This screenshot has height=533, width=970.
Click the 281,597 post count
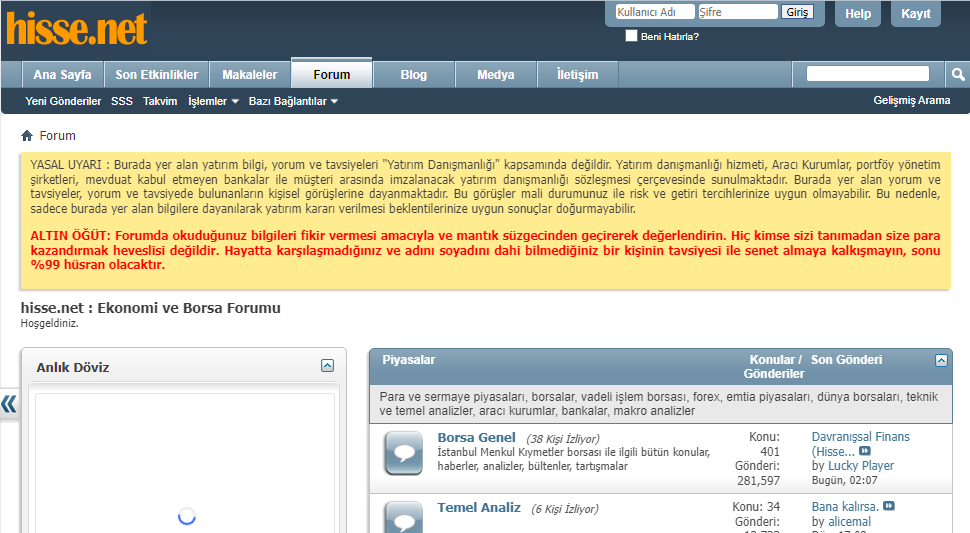(x=758, y=480)
